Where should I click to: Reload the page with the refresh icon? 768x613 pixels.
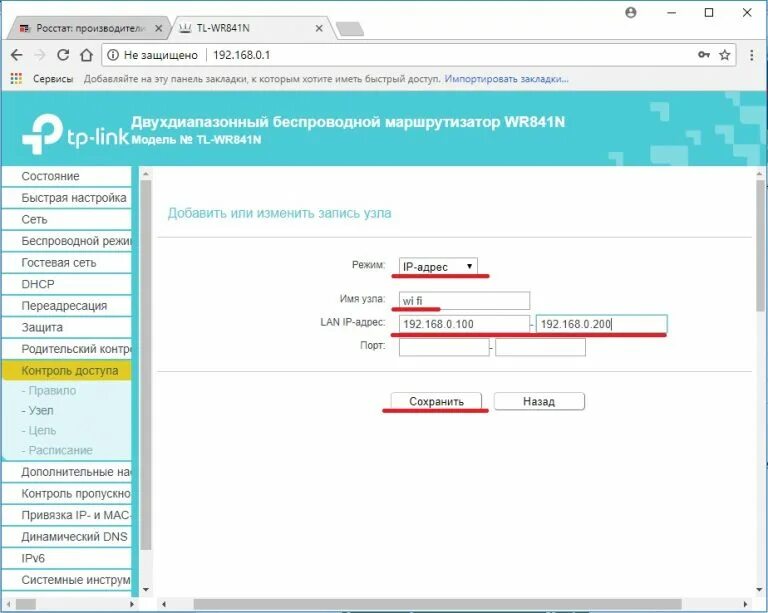(63, 55)
